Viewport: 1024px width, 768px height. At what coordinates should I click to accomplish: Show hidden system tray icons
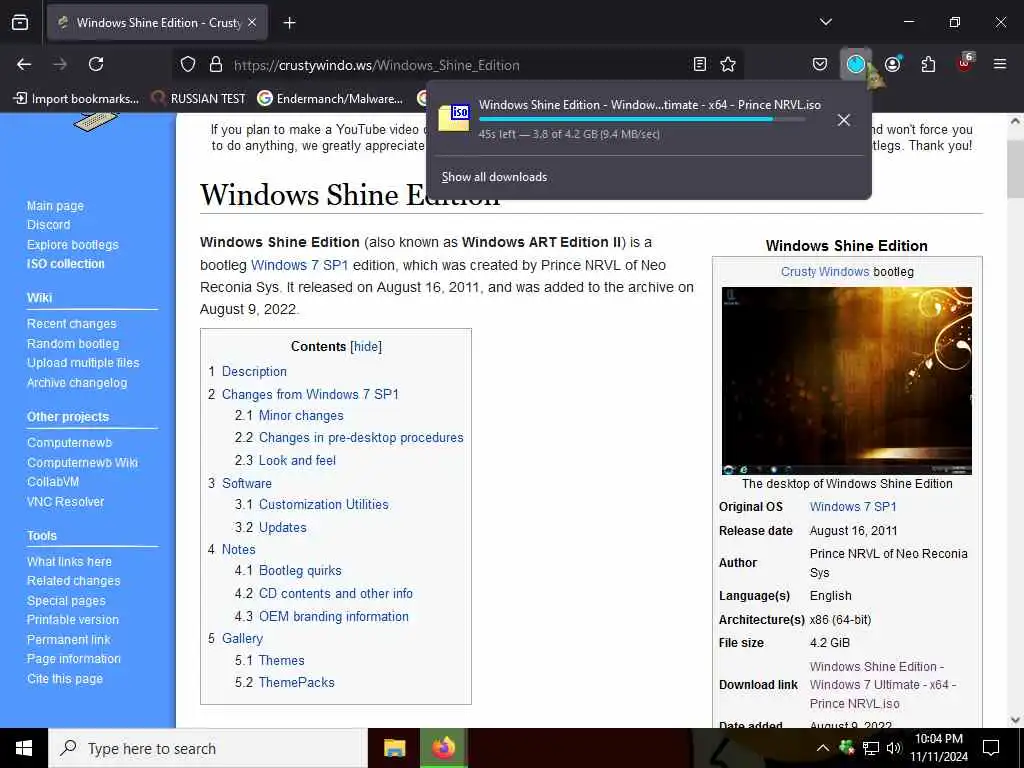pyautogui.click(x=823, y=748)
